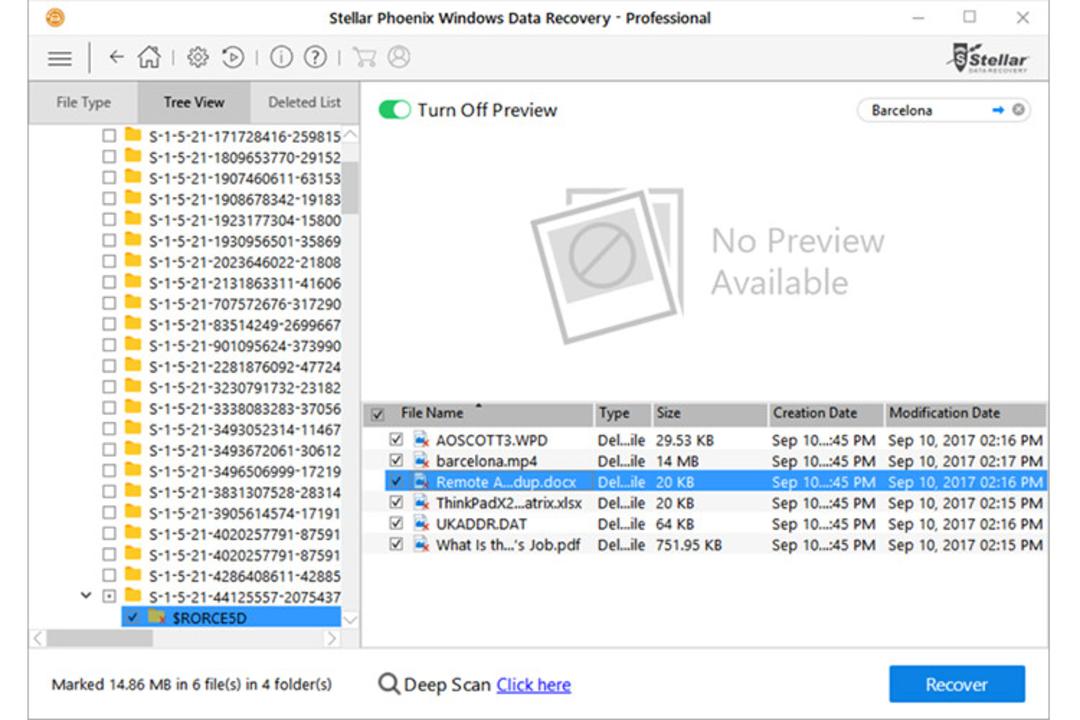Click tree horizontal scrollbar left arrow

coord(39,639)
